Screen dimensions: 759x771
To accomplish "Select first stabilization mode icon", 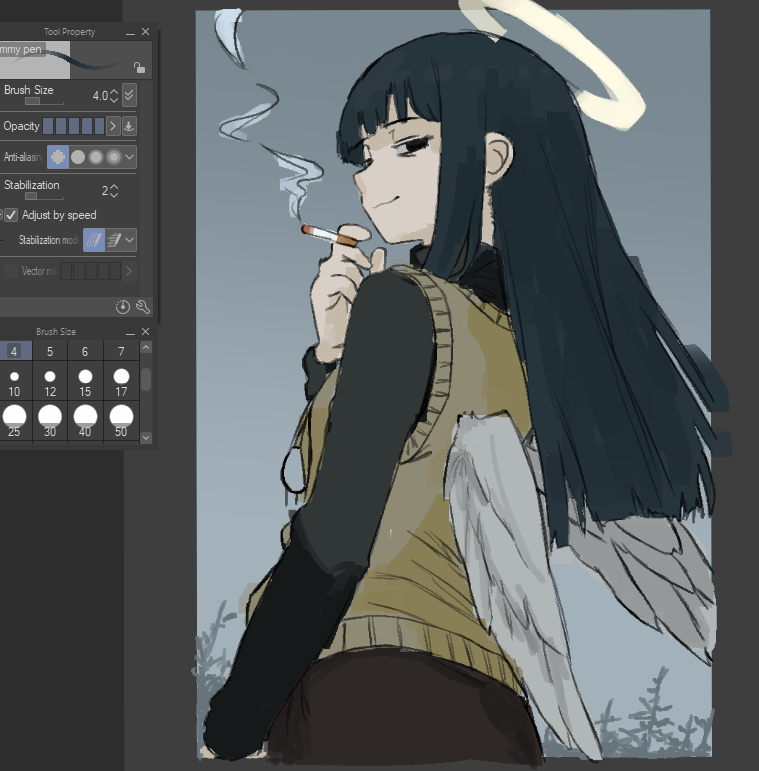I will 94,240.
